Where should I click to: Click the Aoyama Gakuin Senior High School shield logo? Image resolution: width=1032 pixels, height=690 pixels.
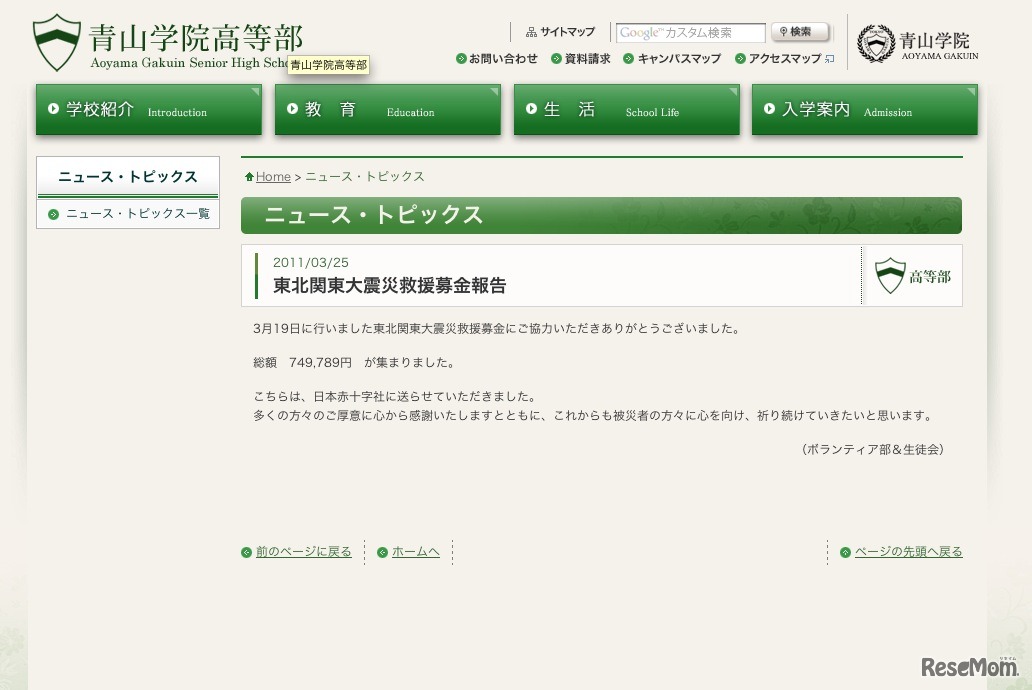pyautogui.click(x=56, y=42)
